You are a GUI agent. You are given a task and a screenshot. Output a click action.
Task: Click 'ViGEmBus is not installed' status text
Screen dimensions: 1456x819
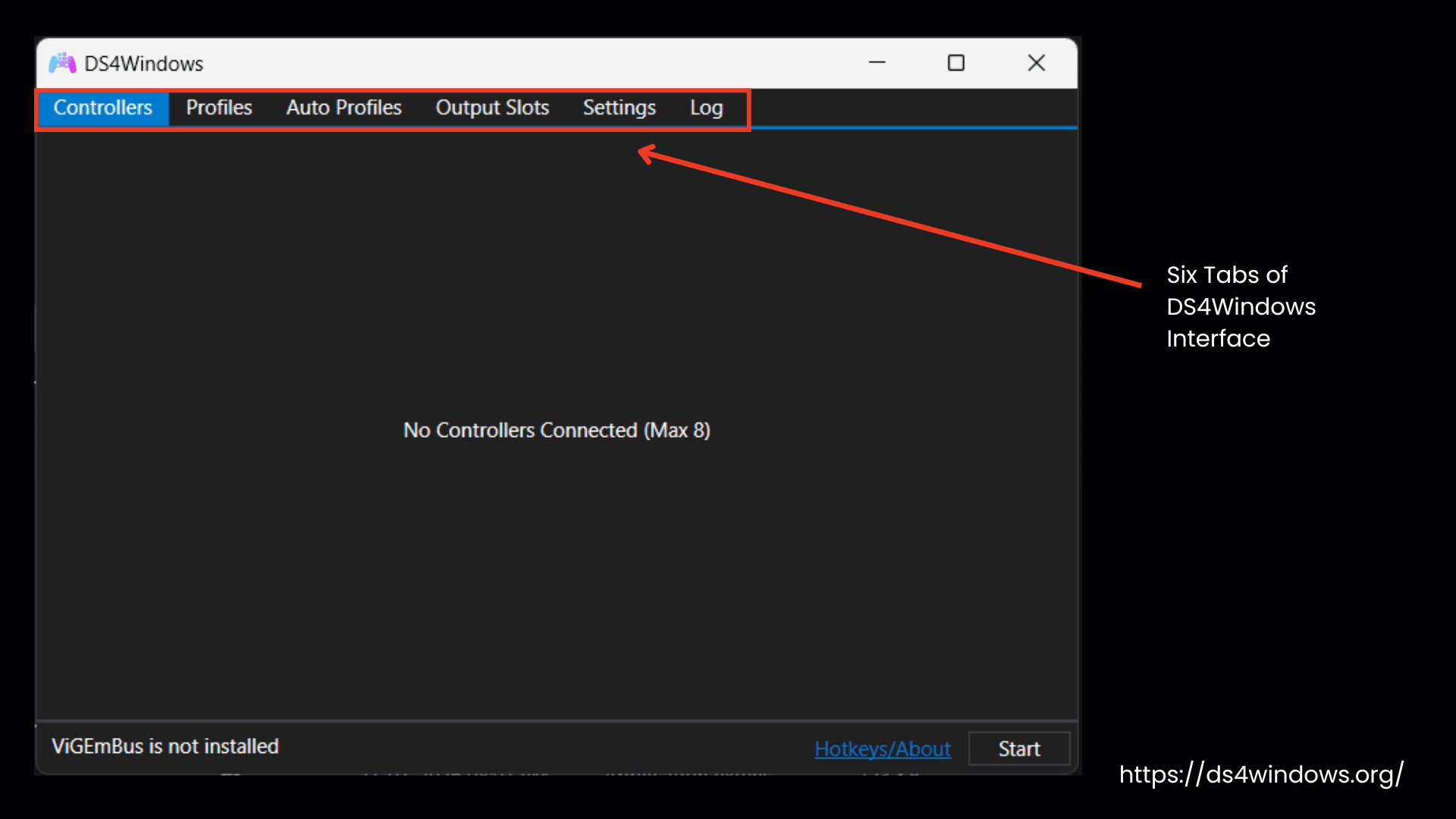pos(165,746)
